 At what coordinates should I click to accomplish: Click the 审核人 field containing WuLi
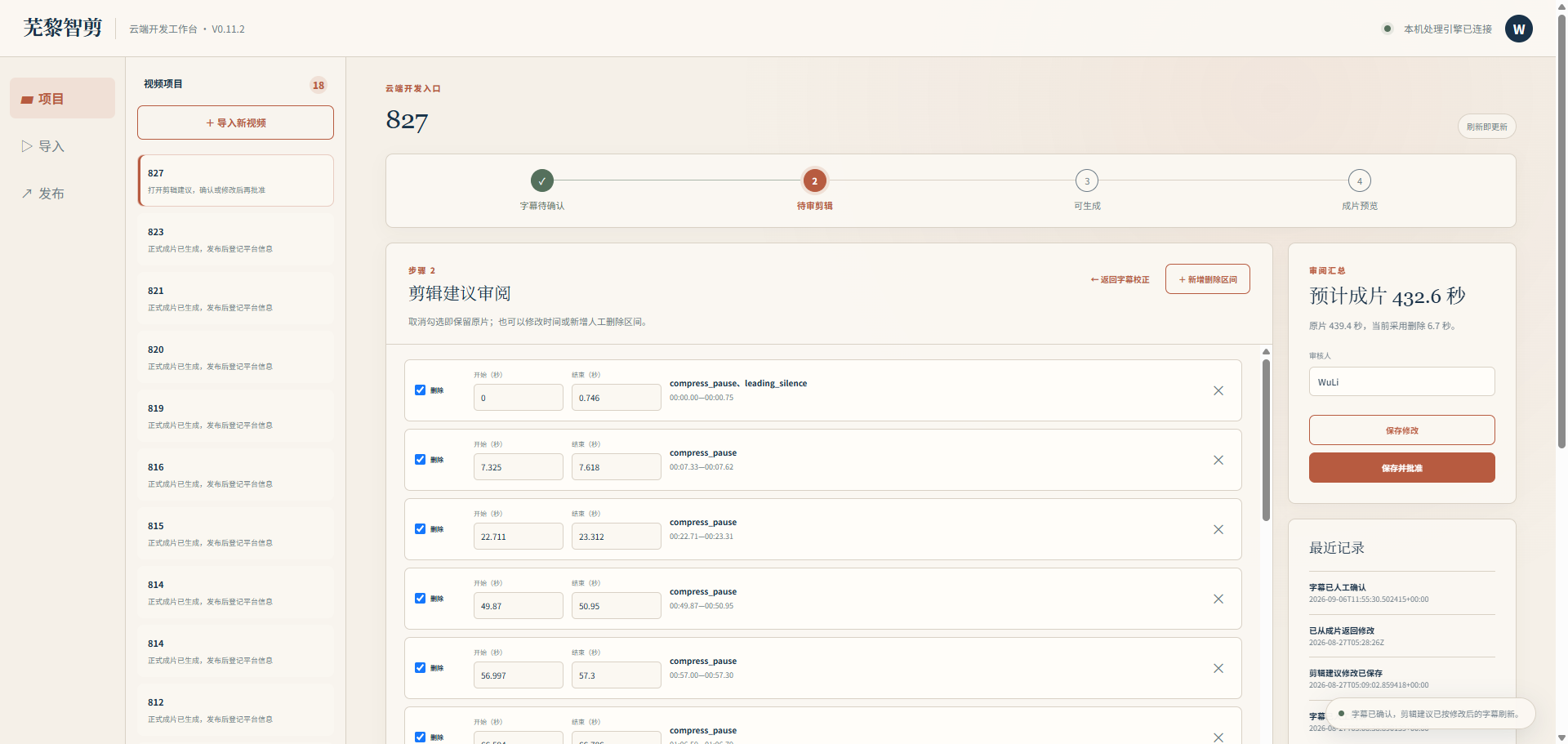(x=1401, y=381)
